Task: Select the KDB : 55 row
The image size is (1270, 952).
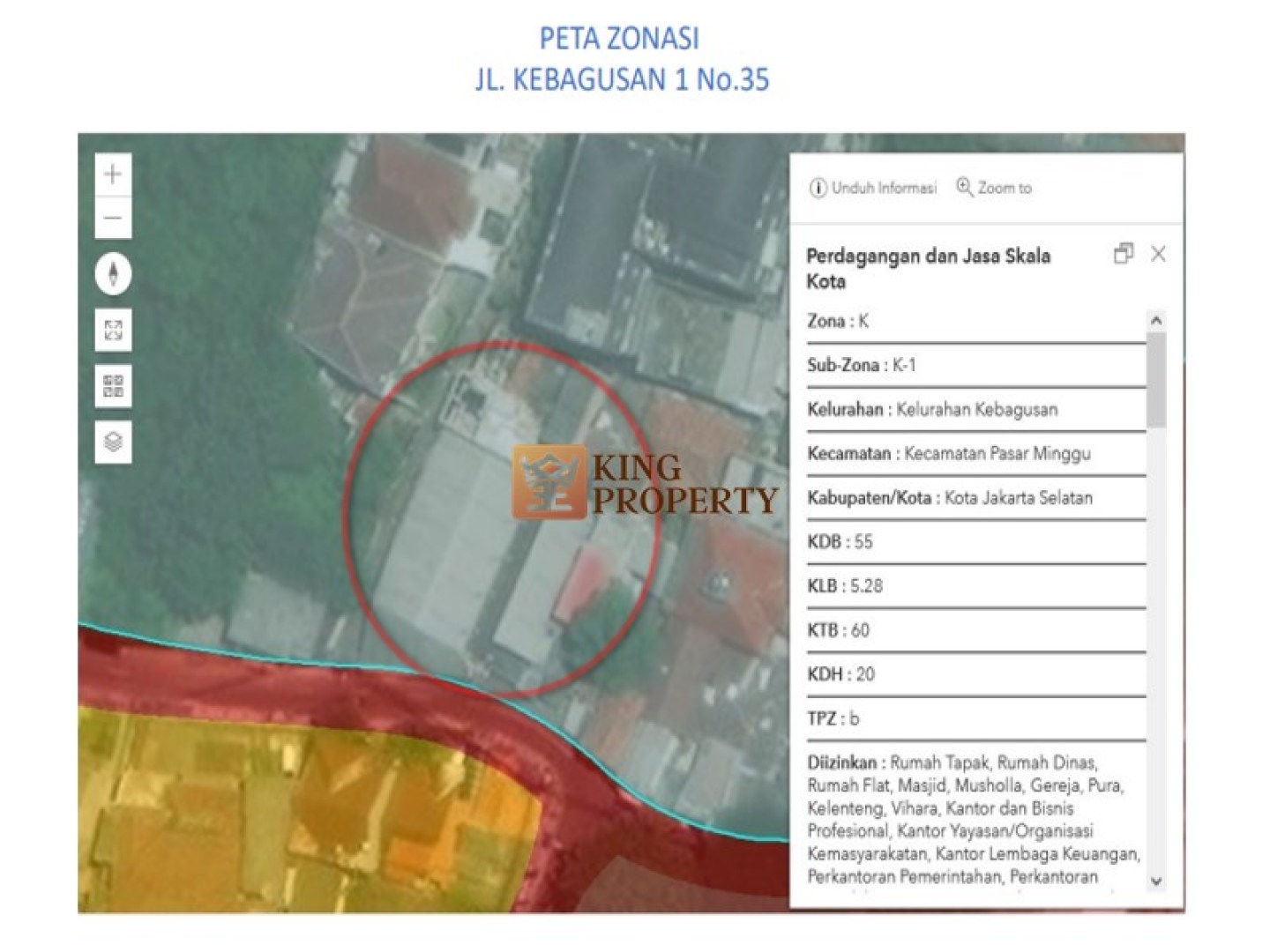Action: 975,542
